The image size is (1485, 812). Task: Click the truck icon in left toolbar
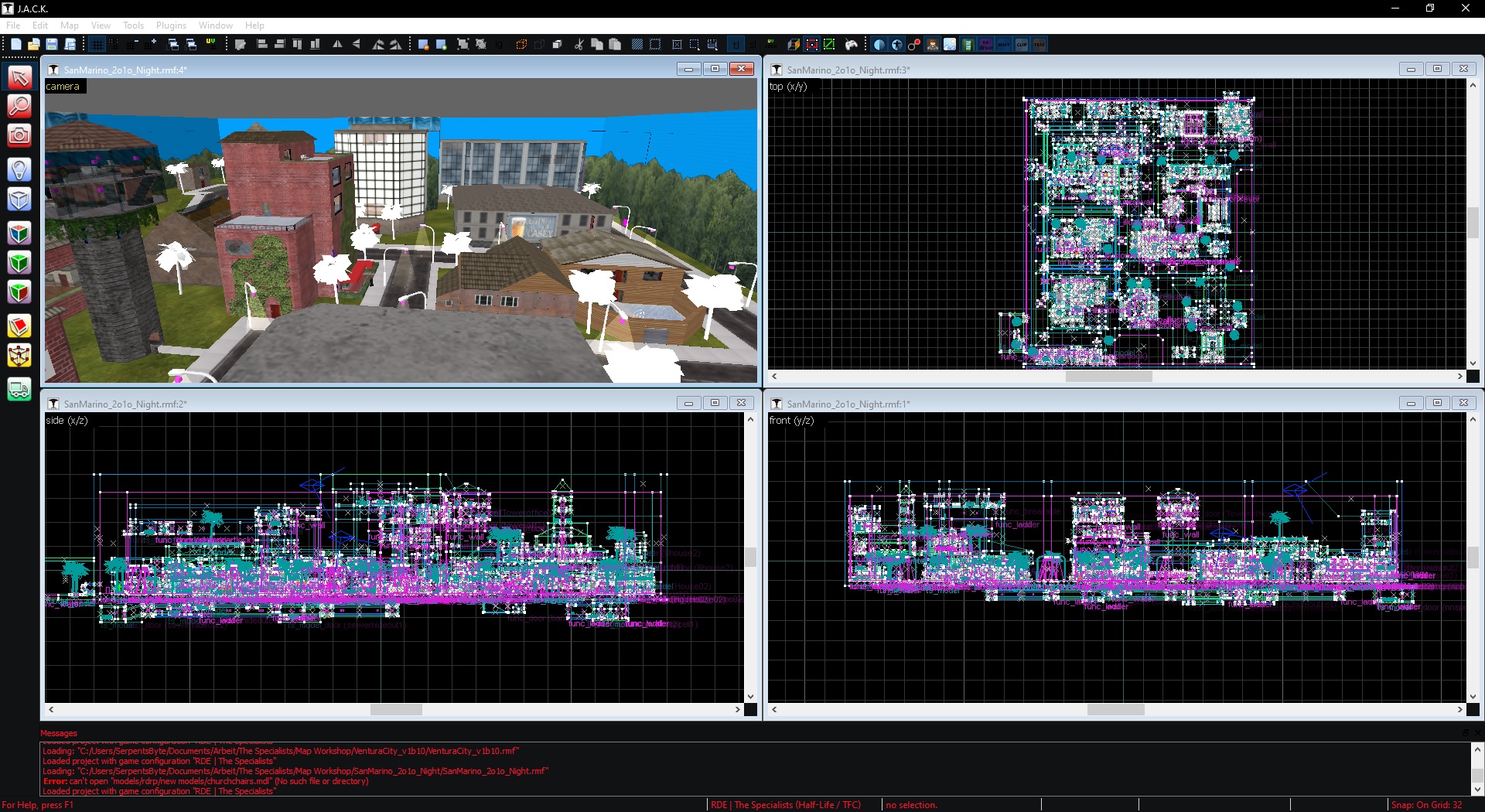[x=19, y=389]
